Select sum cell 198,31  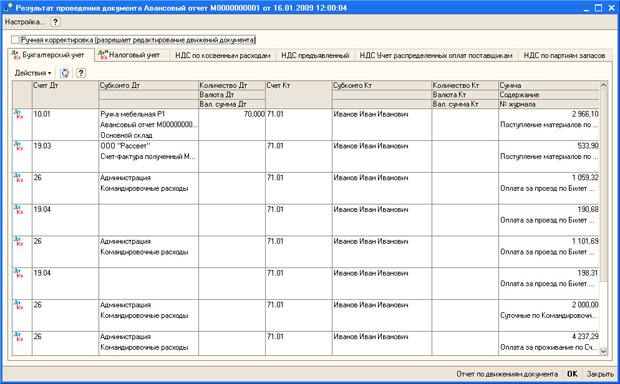549,273
